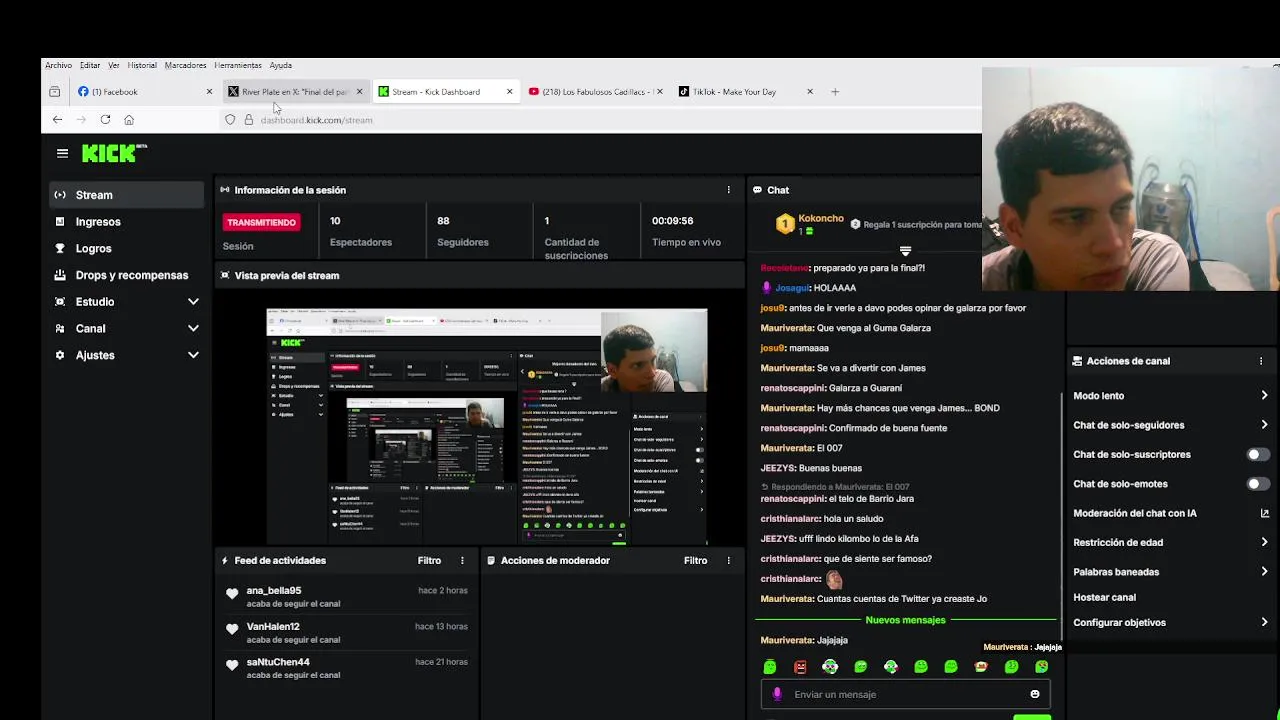Open browser home page icon
Screen dimensions: 1280x720
pos(129,119)
